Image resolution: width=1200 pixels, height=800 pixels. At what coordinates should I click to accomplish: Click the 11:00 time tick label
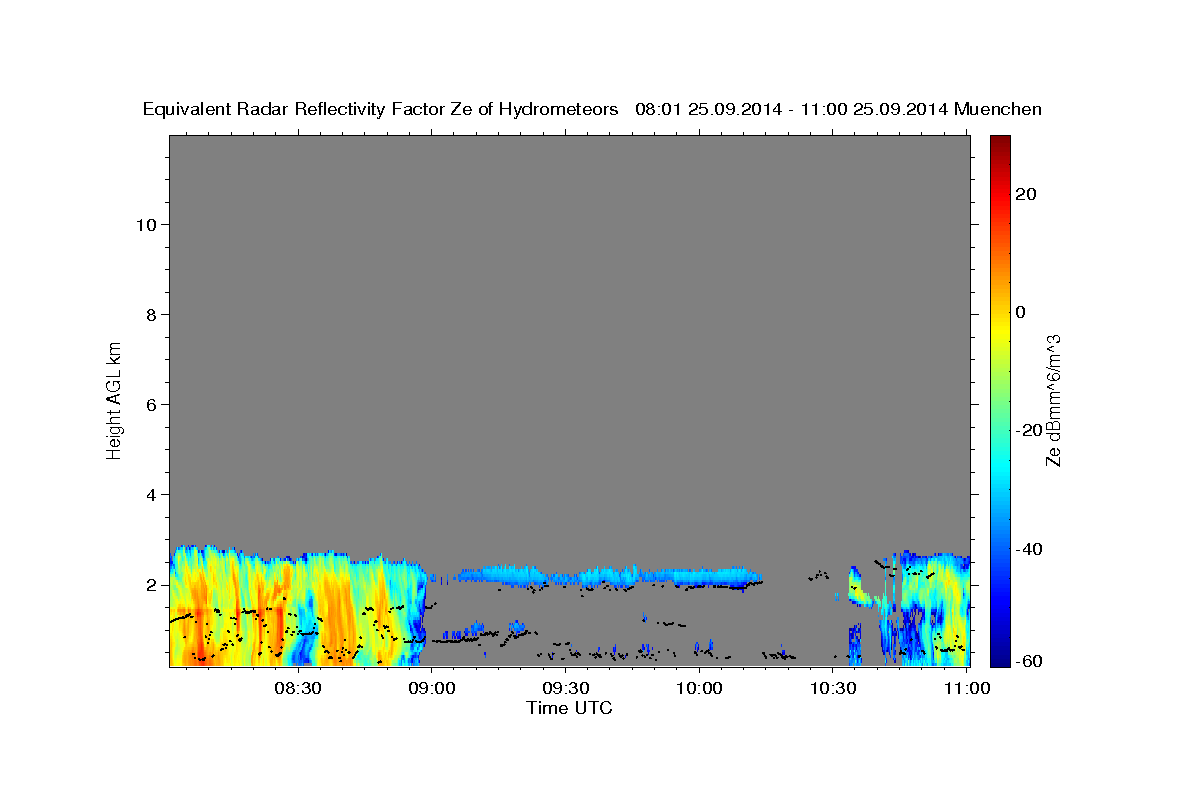coord(967,689)
